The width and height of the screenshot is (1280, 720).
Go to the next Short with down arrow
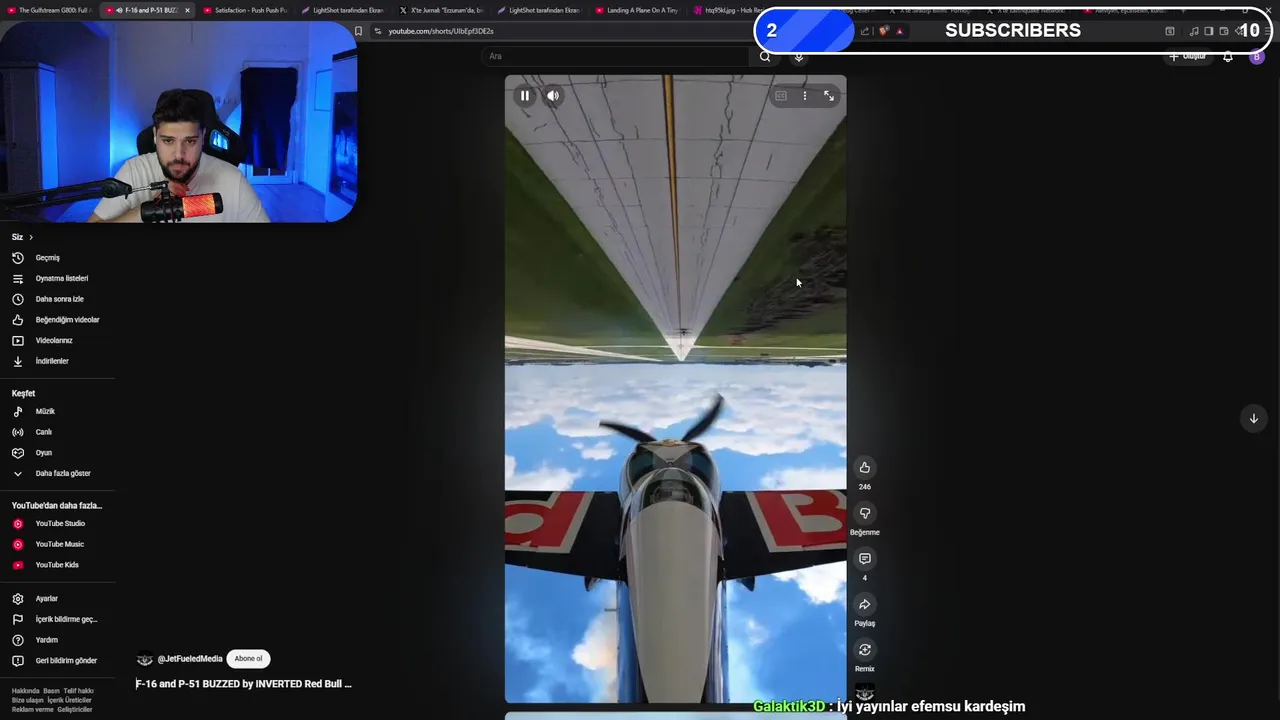coord(1253,419)
